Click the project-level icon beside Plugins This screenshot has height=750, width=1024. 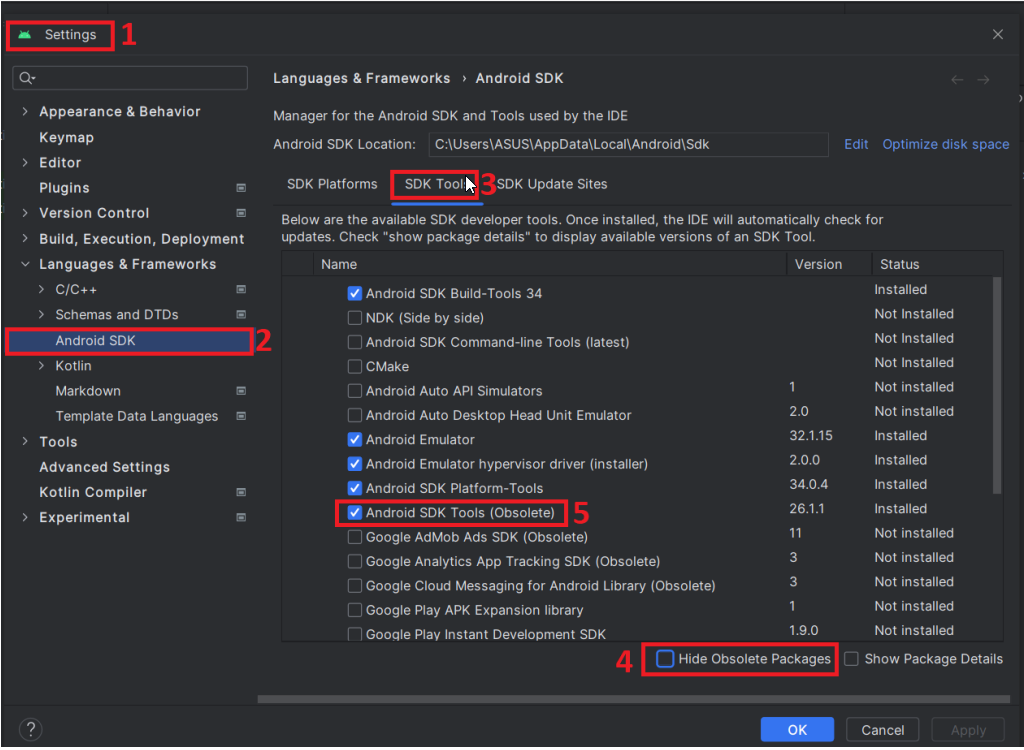point(241,188)
